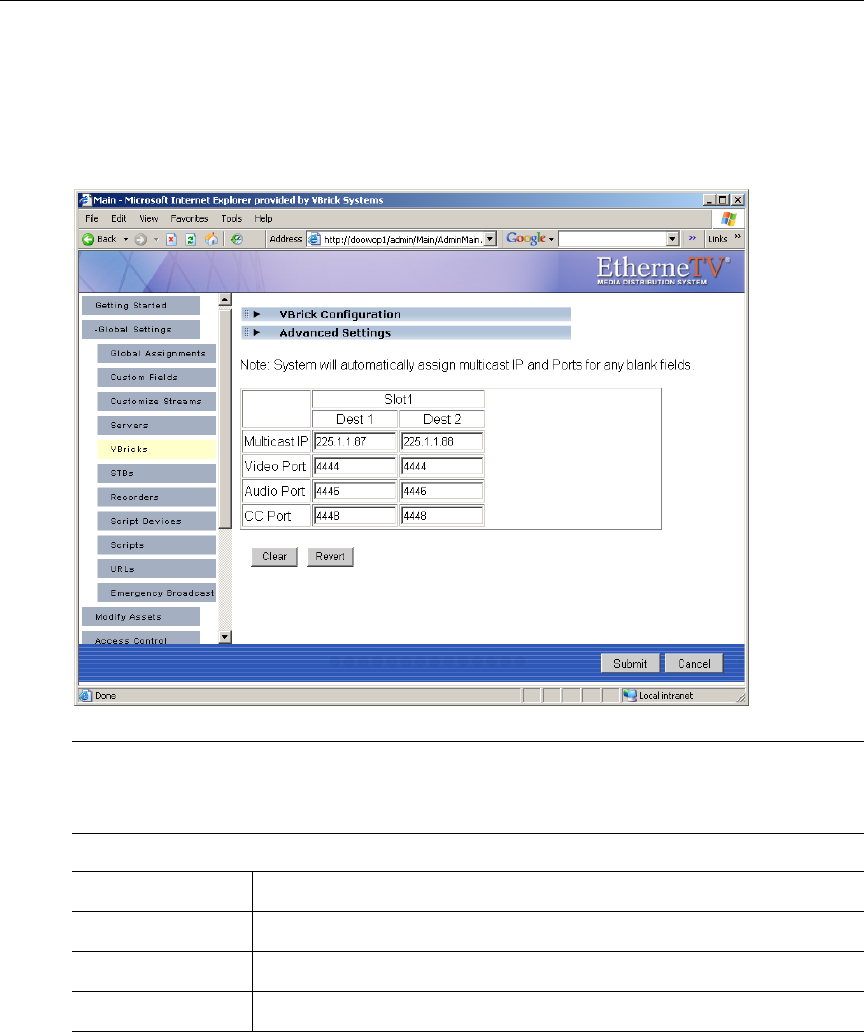Click the Local intranet zone icon
Viewport: 864px width, 1032px height.
coord(630,695)
